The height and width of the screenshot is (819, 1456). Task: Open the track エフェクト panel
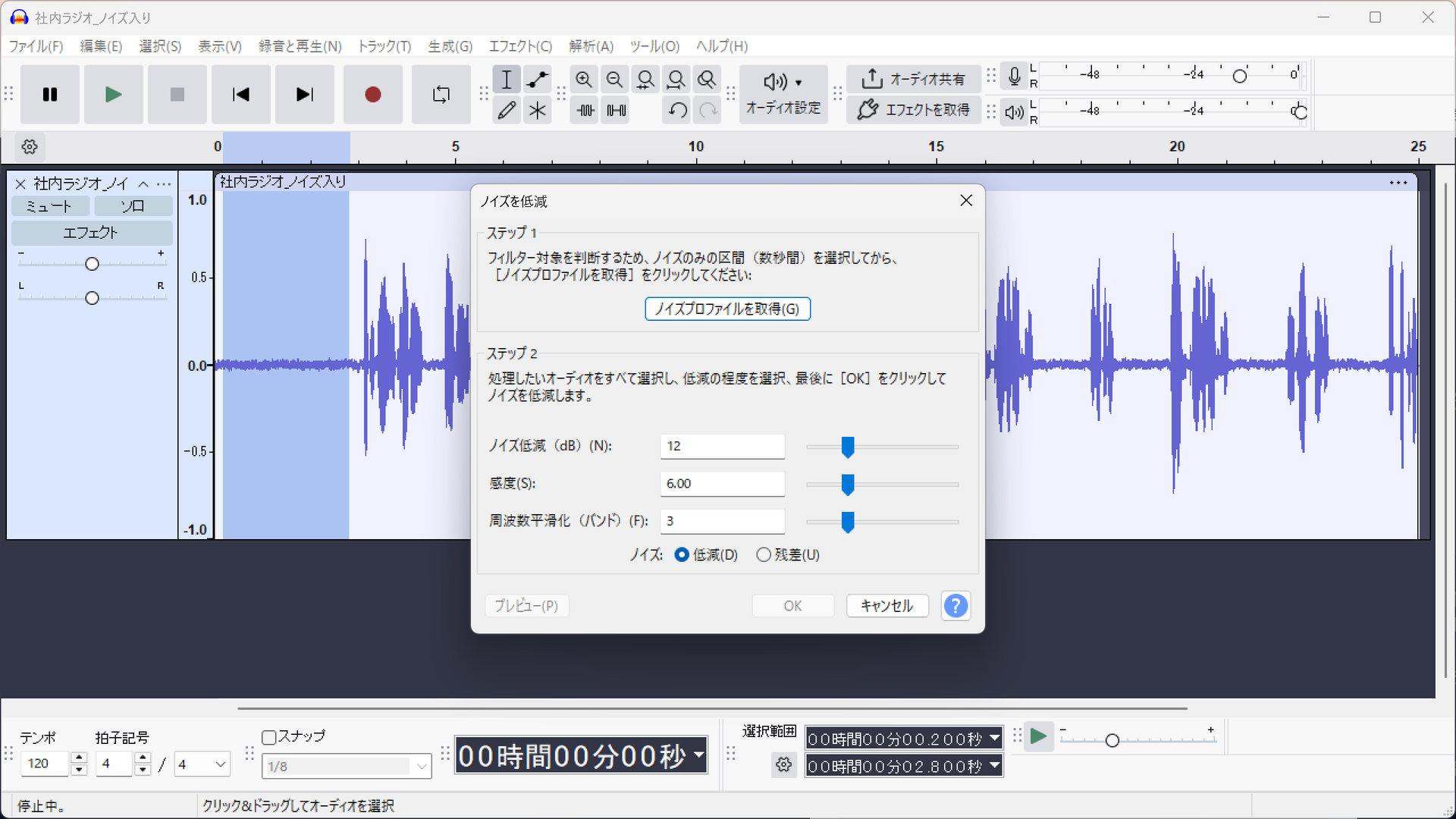92,233
